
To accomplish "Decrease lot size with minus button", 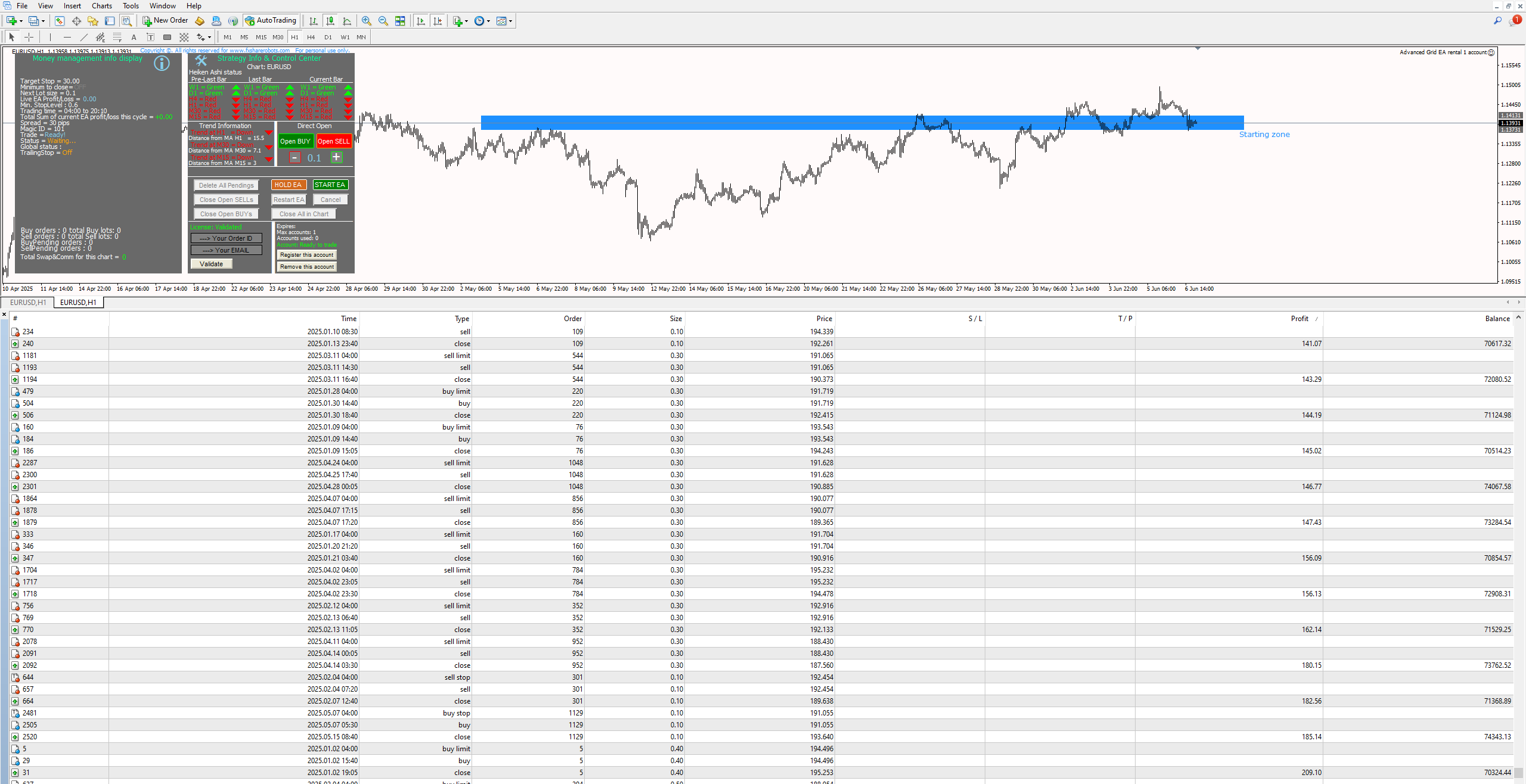I will click(x=295, y=157).
